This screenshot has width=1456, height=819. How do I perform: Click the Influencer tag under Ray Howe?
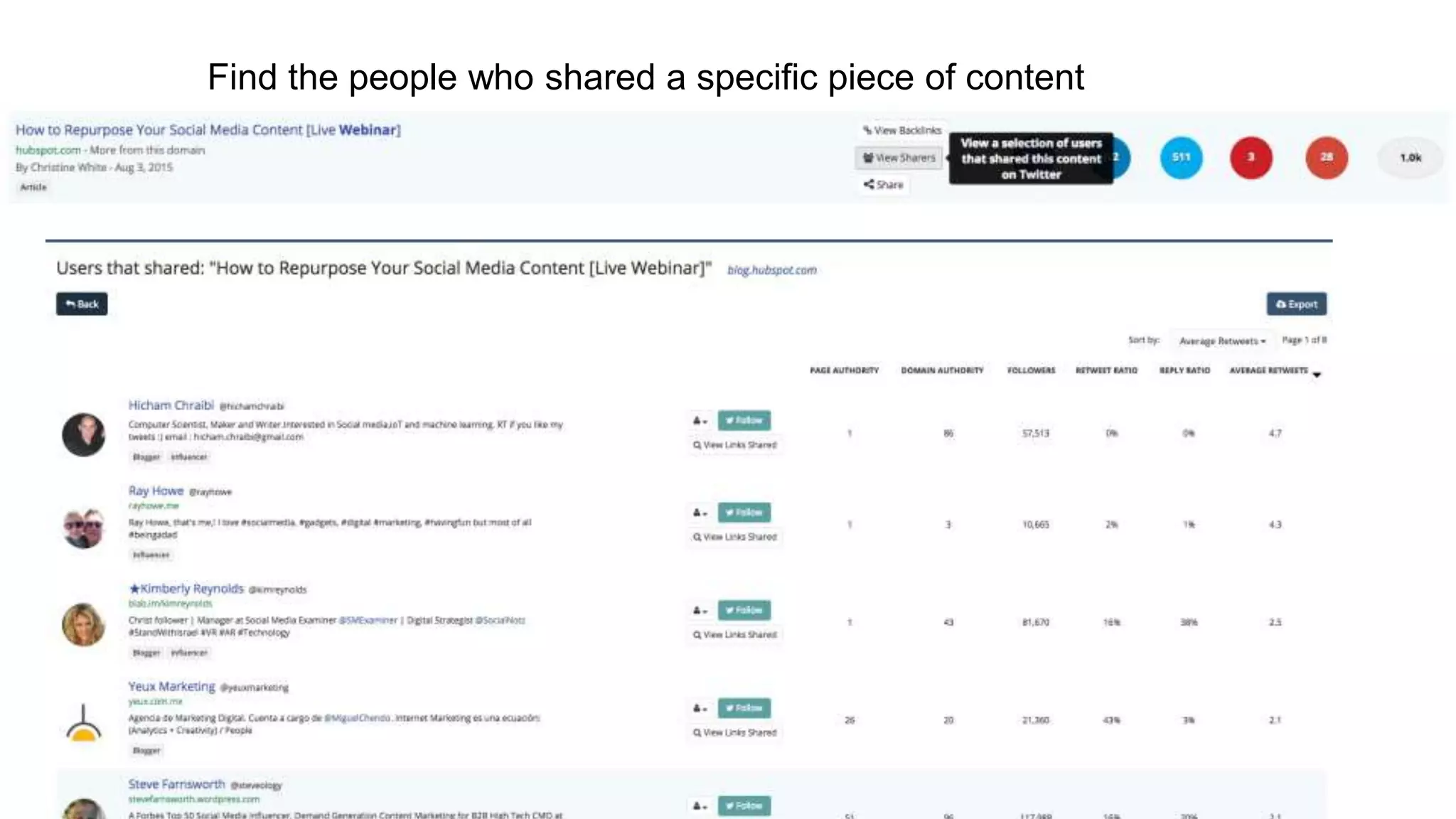(151, 555)
